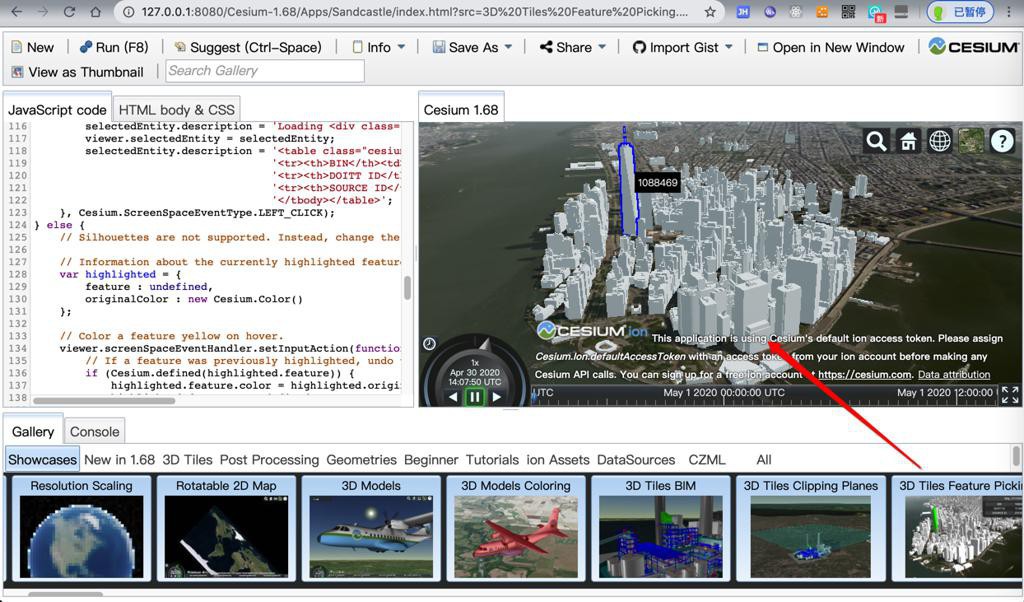Toggle fullscreen in the Cesium viewer
This screenshot has width=1024, height=602.
[1010, 395]
